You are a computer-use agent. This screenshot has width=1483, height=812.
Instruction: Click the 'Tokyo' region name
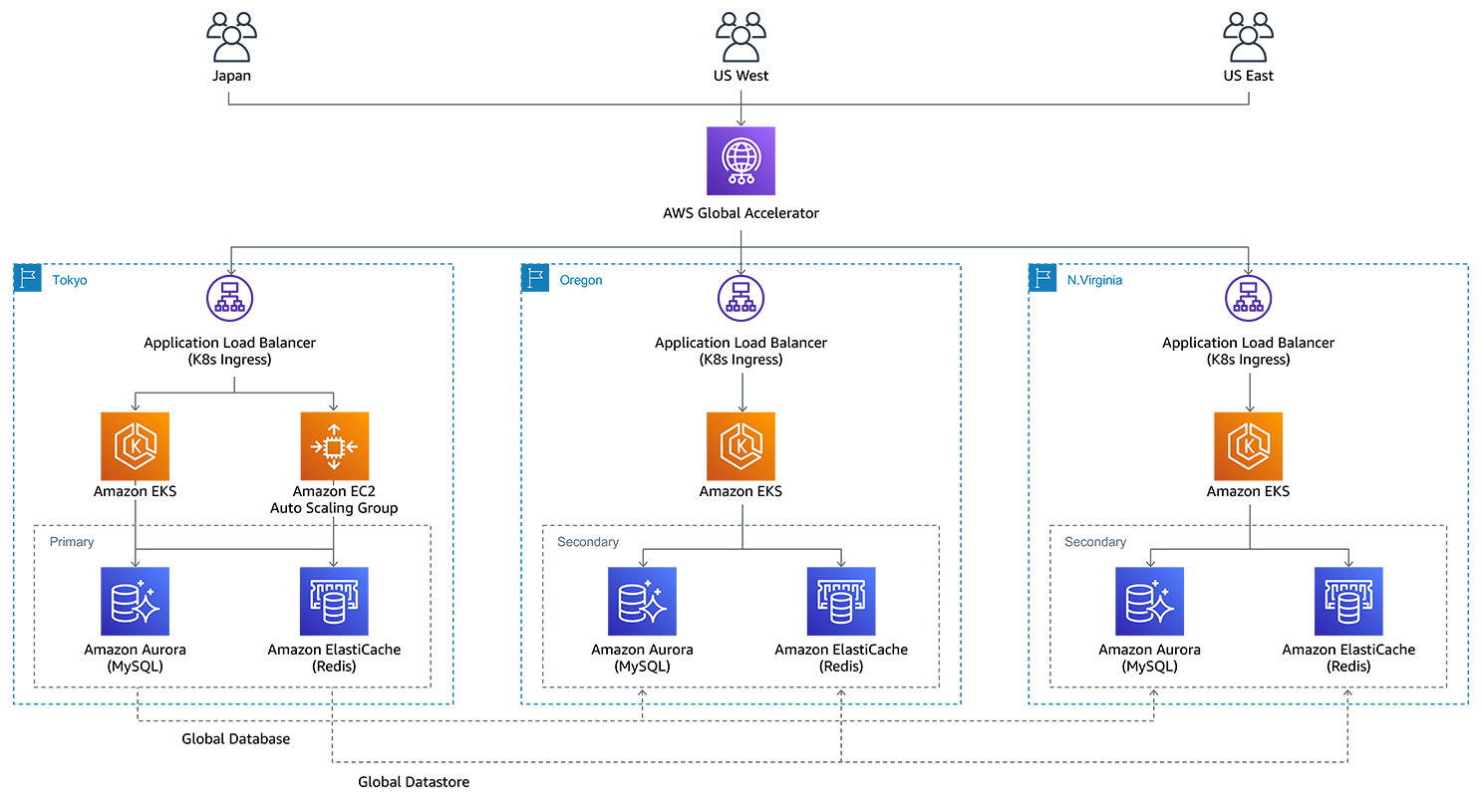pos(70,280)
